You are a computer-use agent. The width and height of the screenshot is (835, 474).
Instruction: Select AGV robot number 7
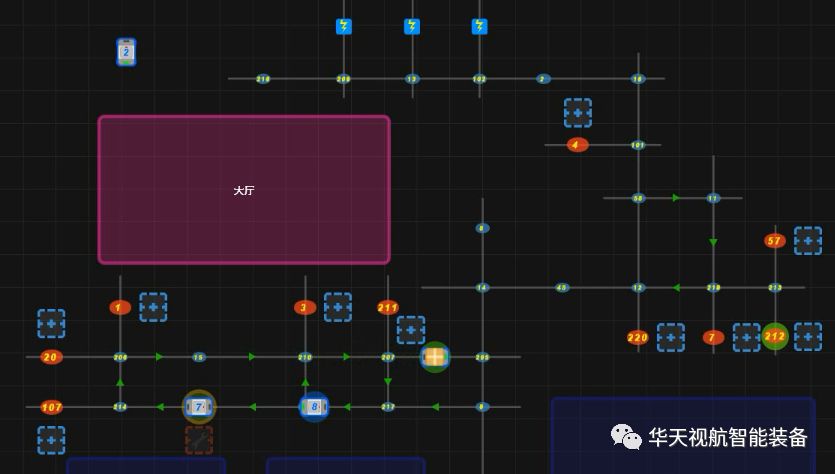(199, 407)
